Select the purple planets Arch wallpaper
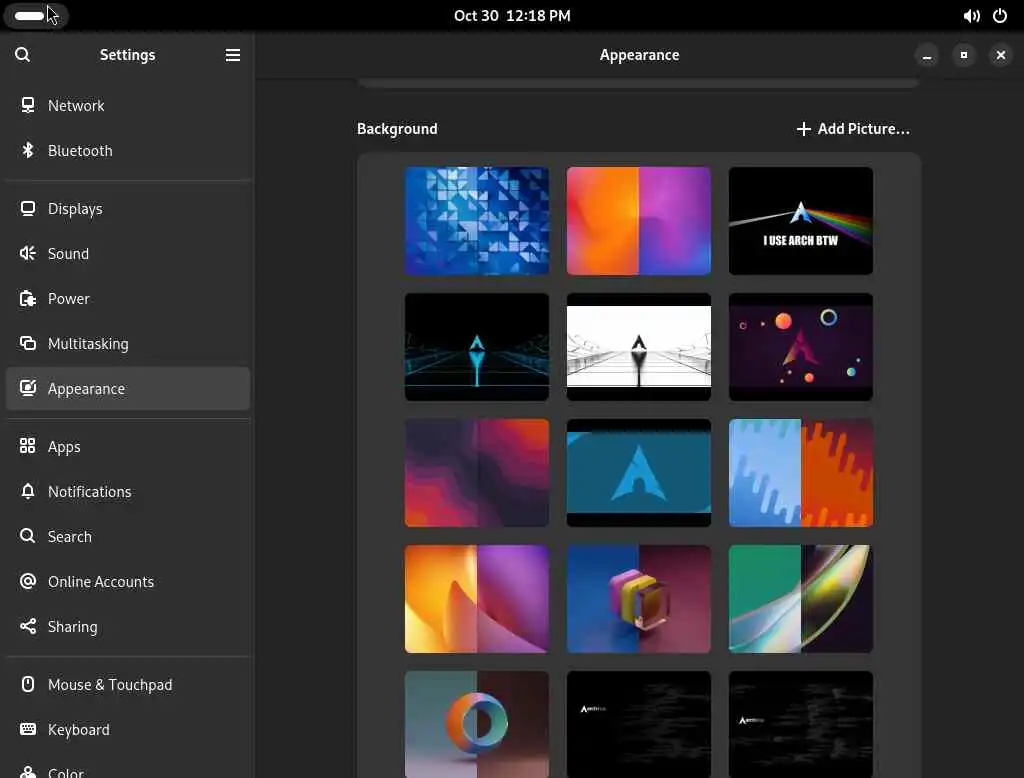The width and height of the screenshot is (1024, 778). pos(801,347)
